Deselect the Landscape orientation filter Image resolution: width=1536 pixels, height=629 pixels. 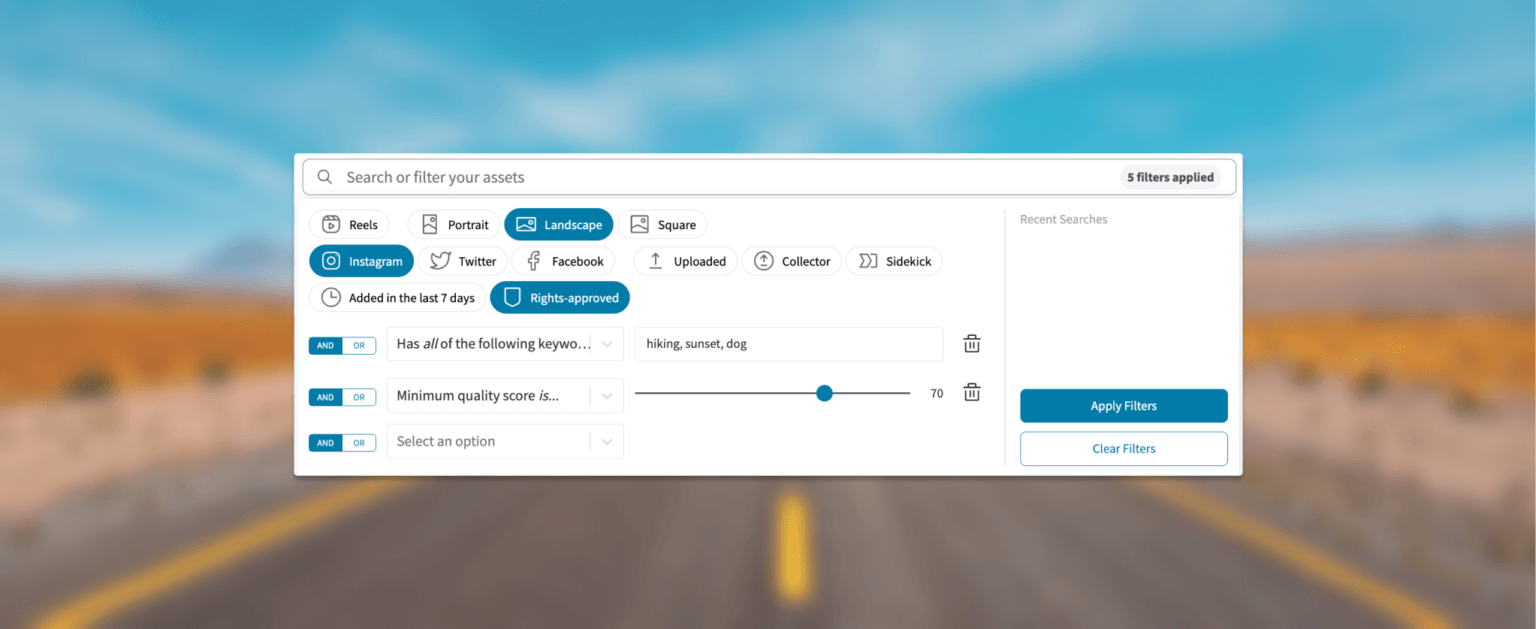point(558,225)
